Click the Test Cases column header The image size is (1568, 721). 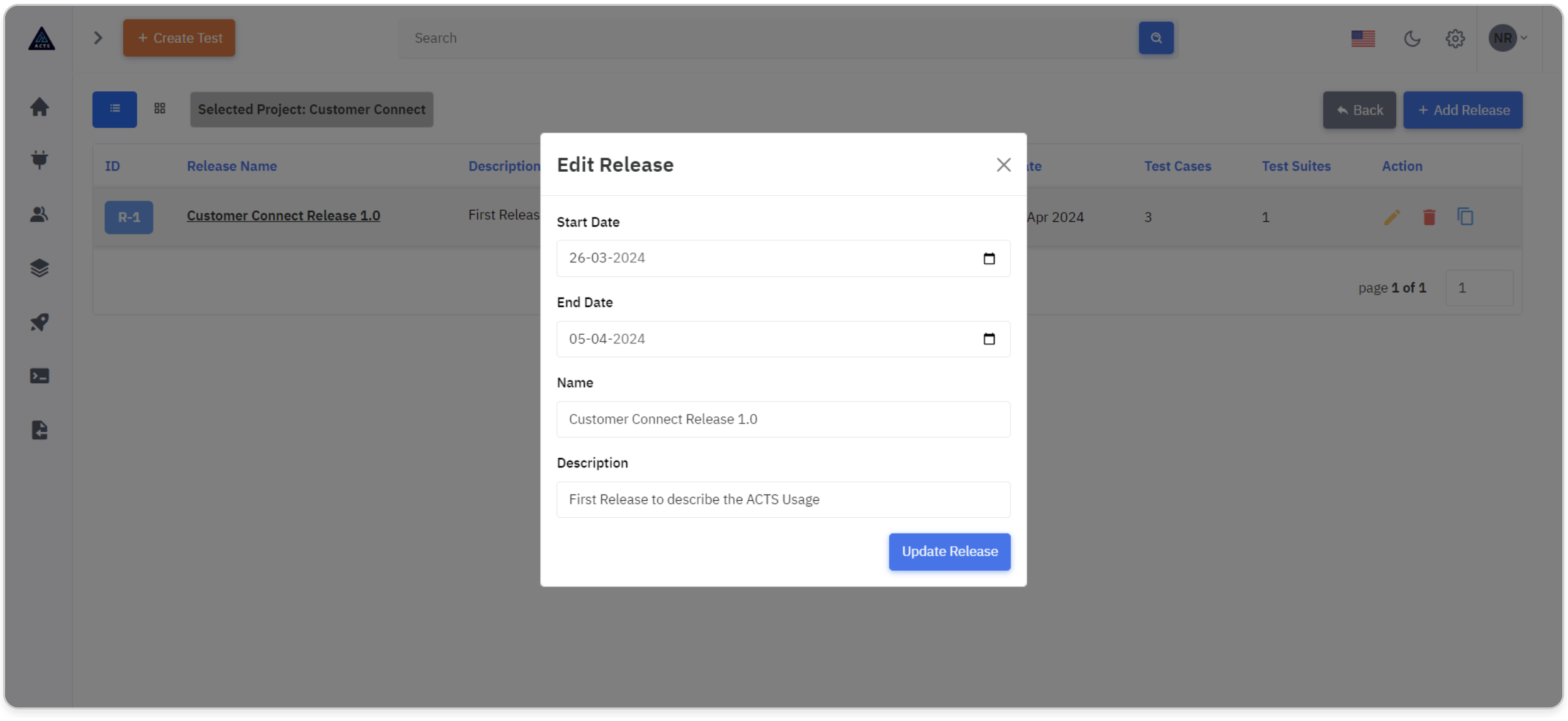click(x=1177, y=166)
